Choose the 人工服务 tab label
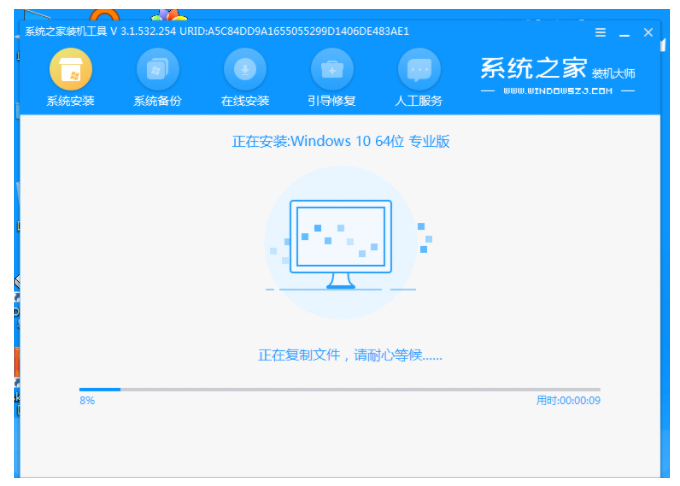Screen dimensions: 680x486 coord(418,101)
